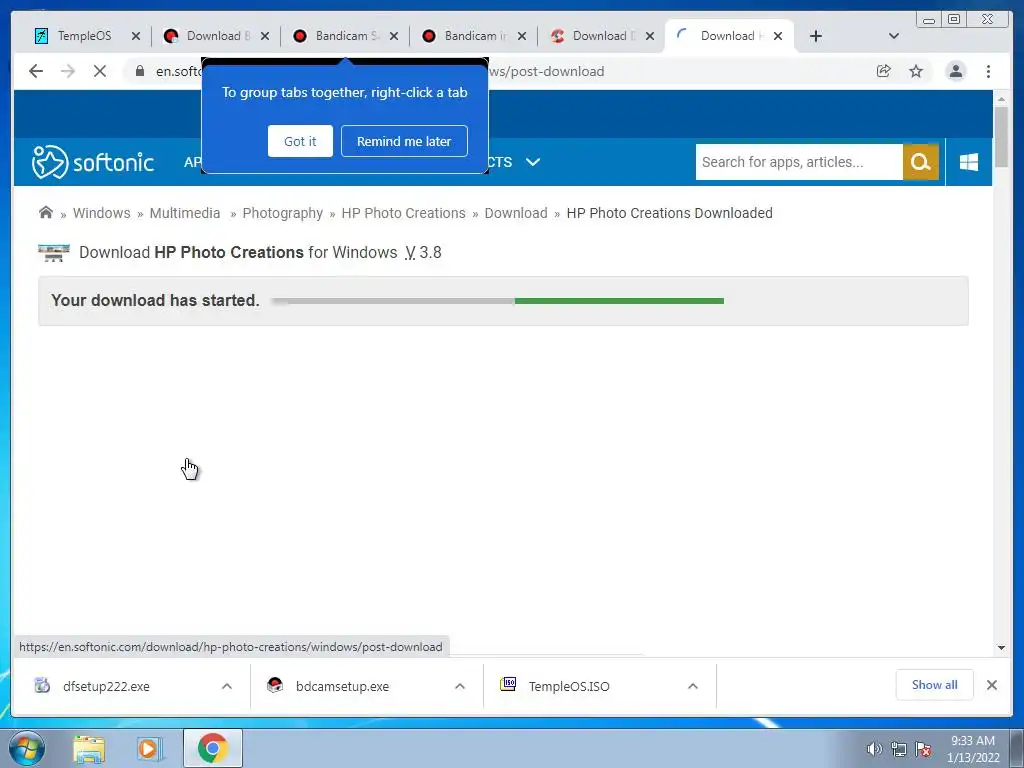Screen dimensions: 1024x768
Task: Click the HP Photo Creations app icon
Action: click(54, 253)
